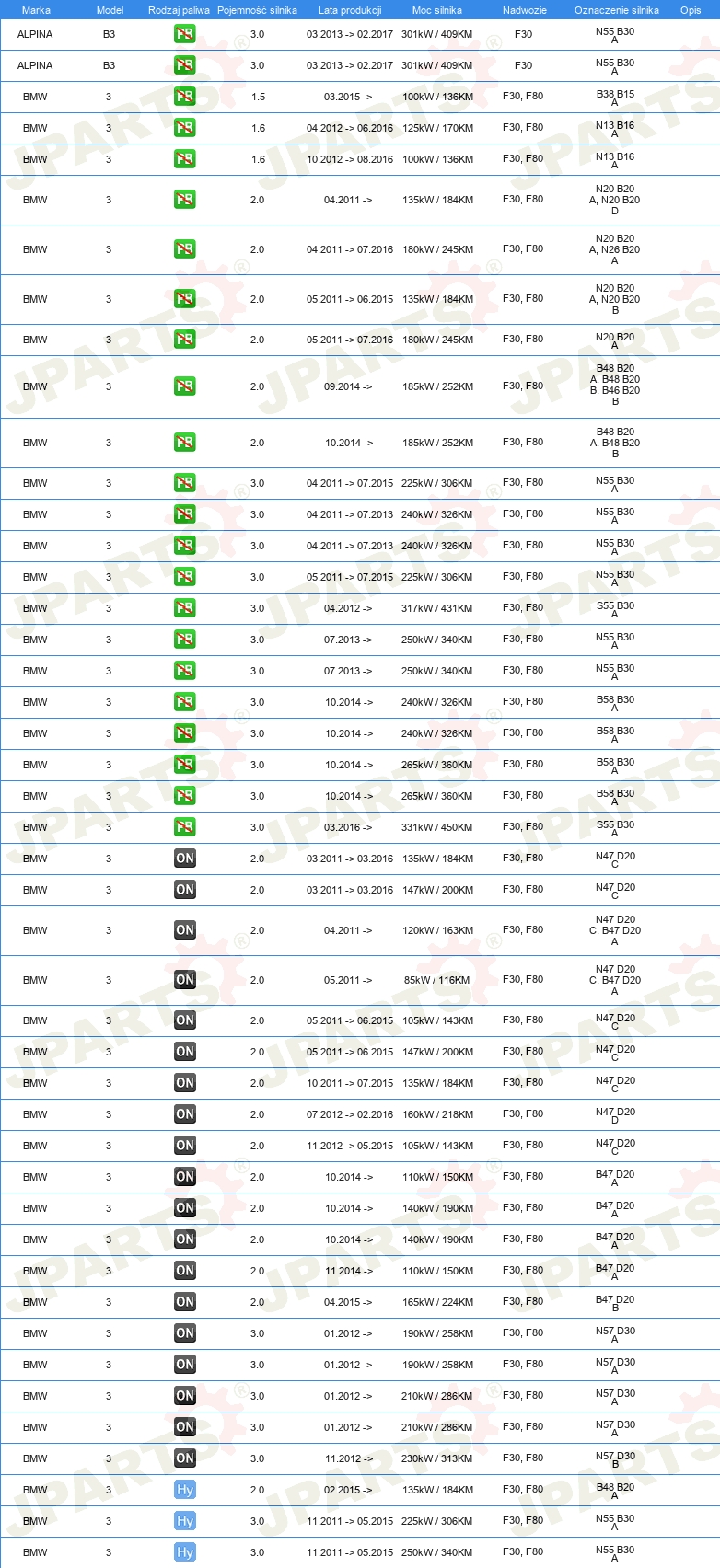Click the Opis column header
Viewport: 720px width, 1568px height.
point(691,10)
